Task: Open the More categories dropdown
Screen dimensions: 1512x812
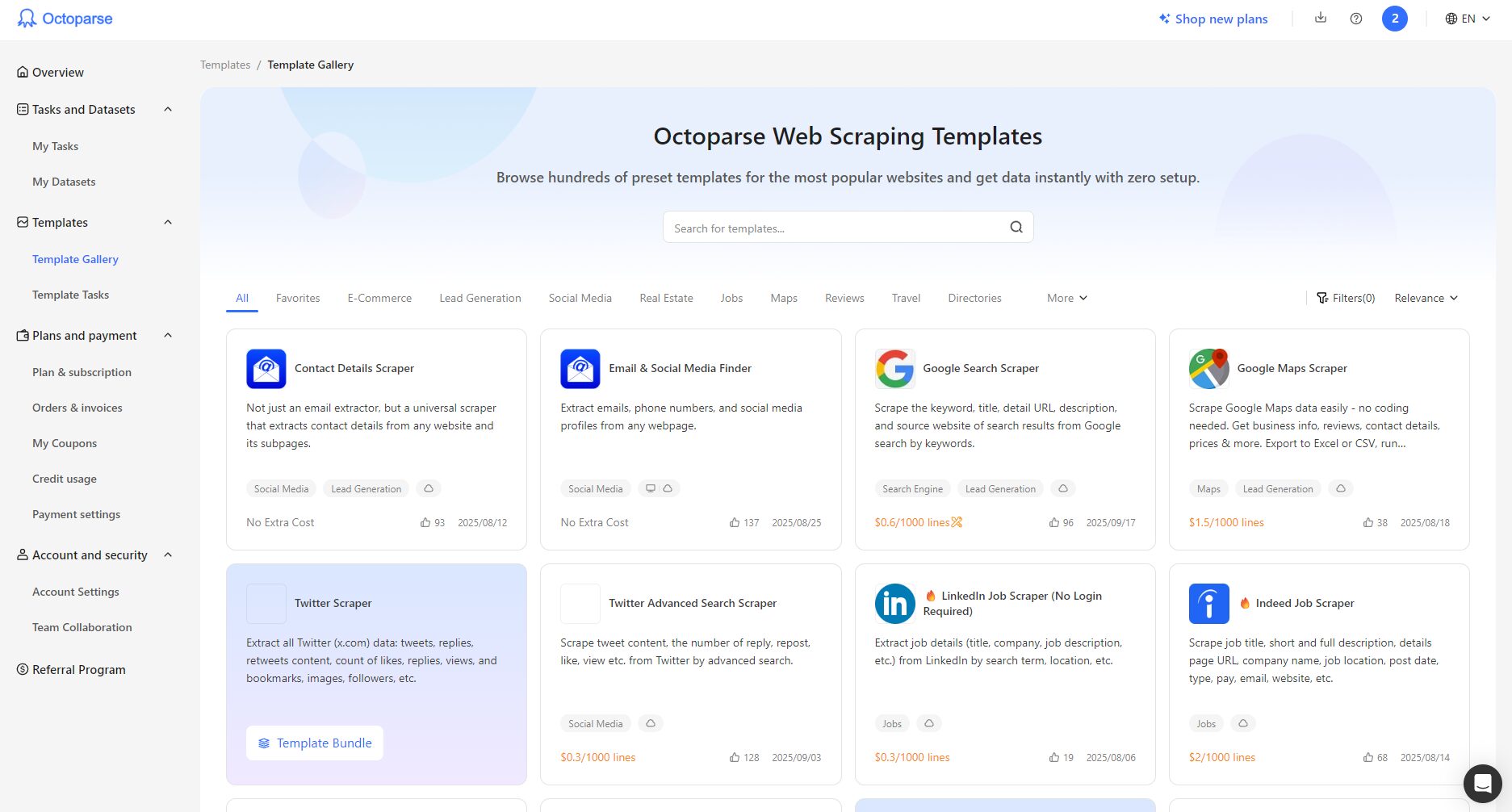Action: coord(1066,298)
